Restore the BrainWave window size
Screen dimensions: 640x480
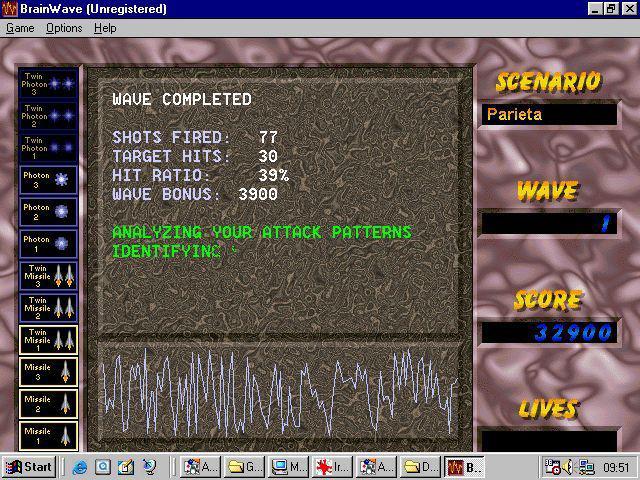pos(611,9)
